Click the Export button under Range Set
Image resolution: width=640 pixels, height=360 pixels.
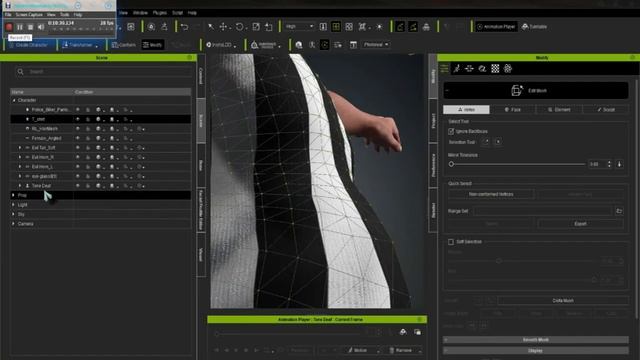pyautogui.click(x=580, y=224)
